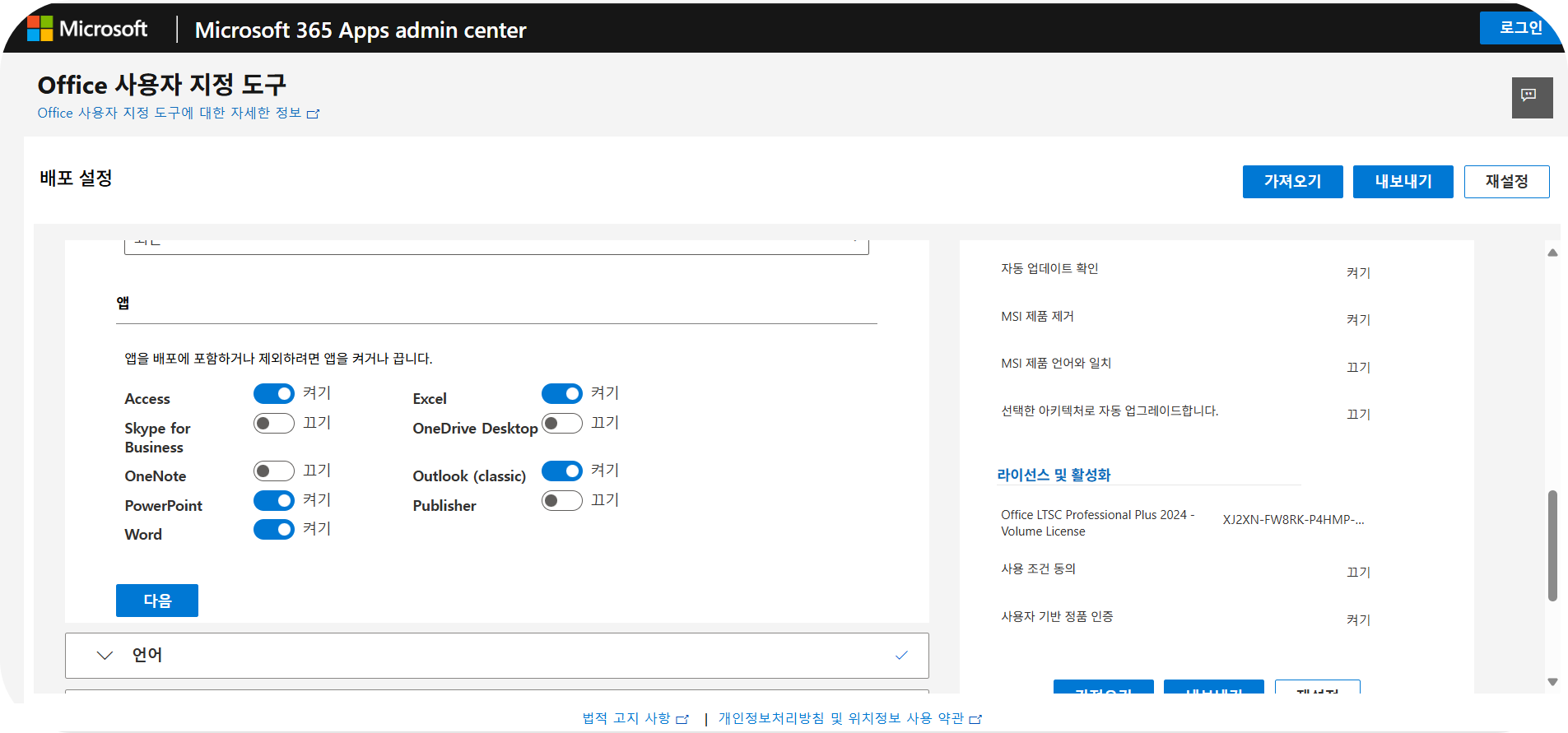Turn off the PowerPoint toggle
The image size is (1568, 733).
pos(274,500)
